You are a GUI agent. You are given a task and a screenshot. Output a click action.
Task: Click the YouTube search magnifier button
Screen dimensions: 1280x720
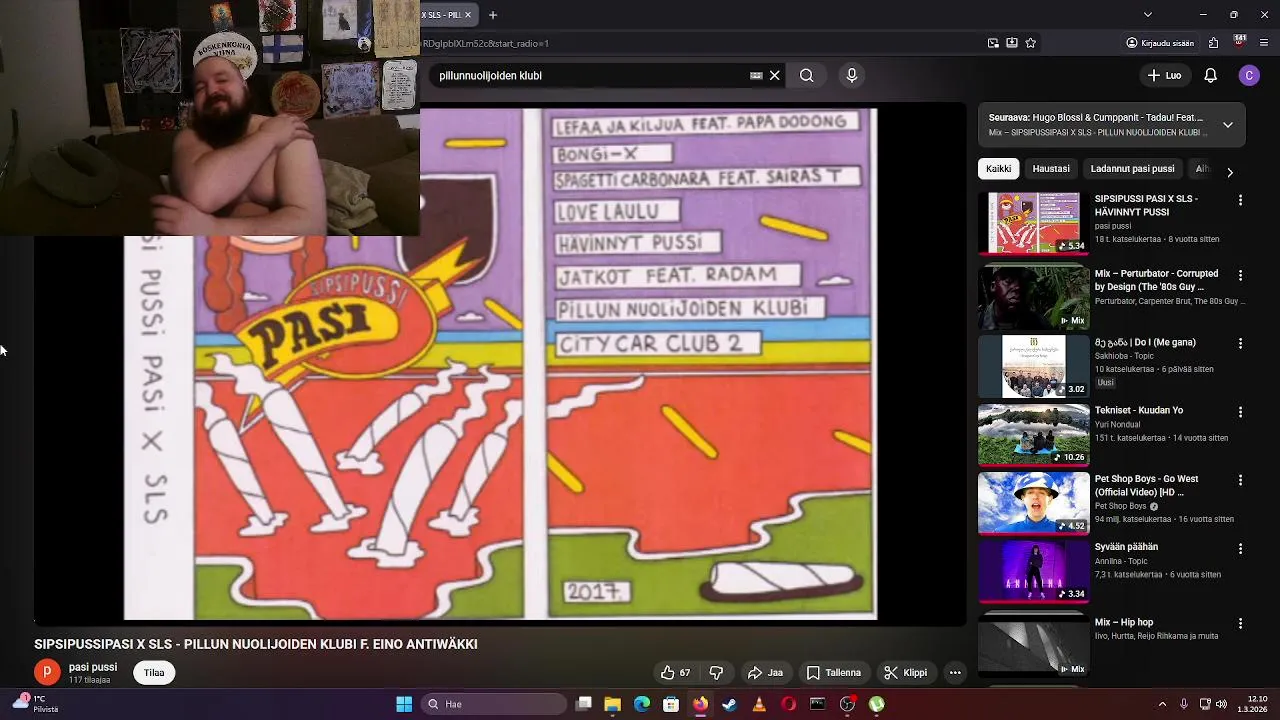point(807,75)
